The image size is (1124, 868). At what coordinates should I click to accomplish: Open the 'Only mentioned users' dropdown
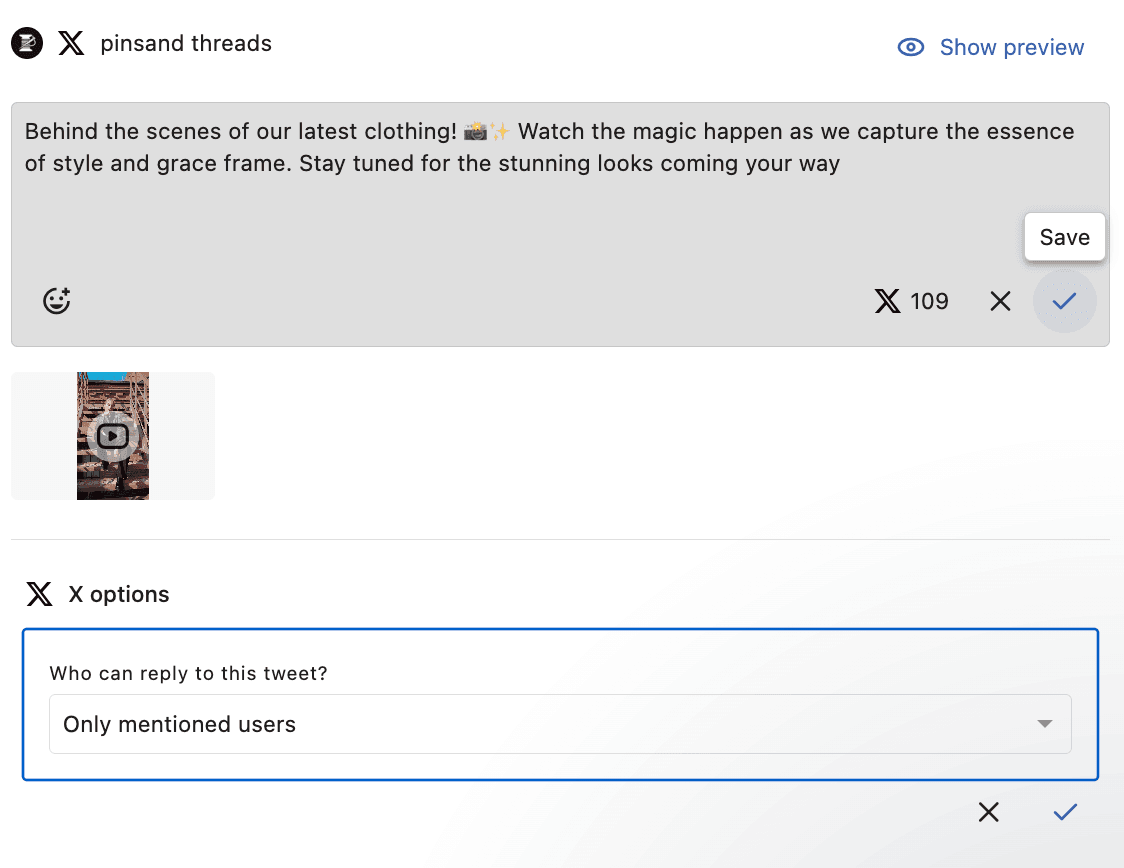point(540,724)
